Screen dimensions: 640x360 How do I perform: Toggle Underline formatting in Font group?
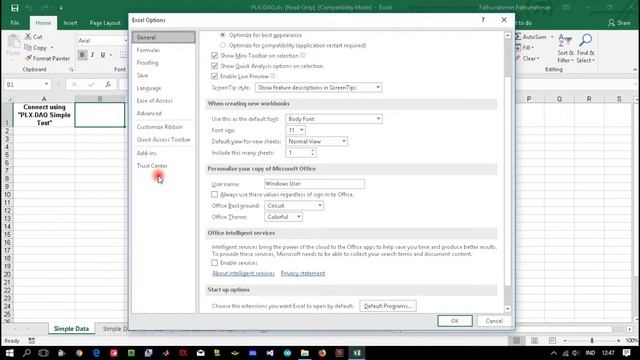[x=102, y=55]
